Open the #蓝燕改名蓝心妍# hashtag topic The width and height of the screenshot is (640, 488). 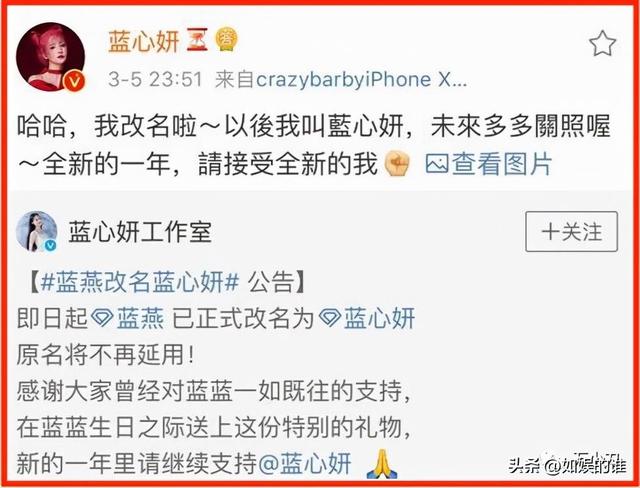tap(140, 282)
